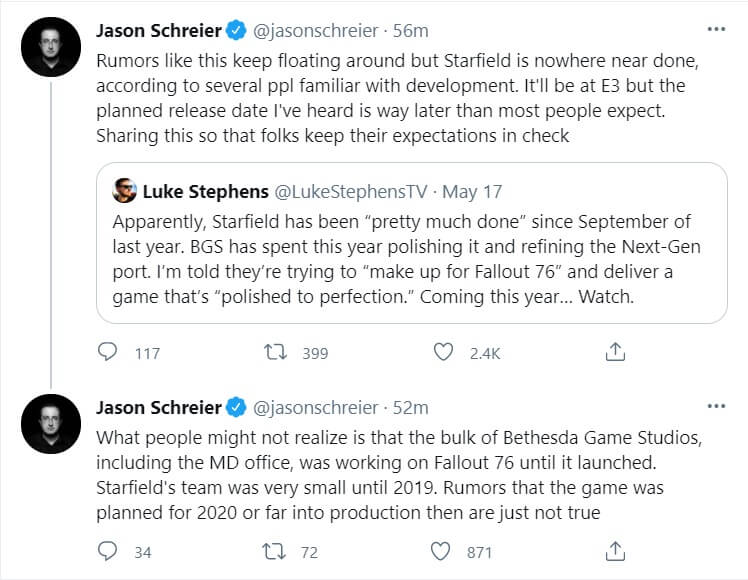
Task: Like the tweet with 2.4K likes
Action: coord(445,352)
